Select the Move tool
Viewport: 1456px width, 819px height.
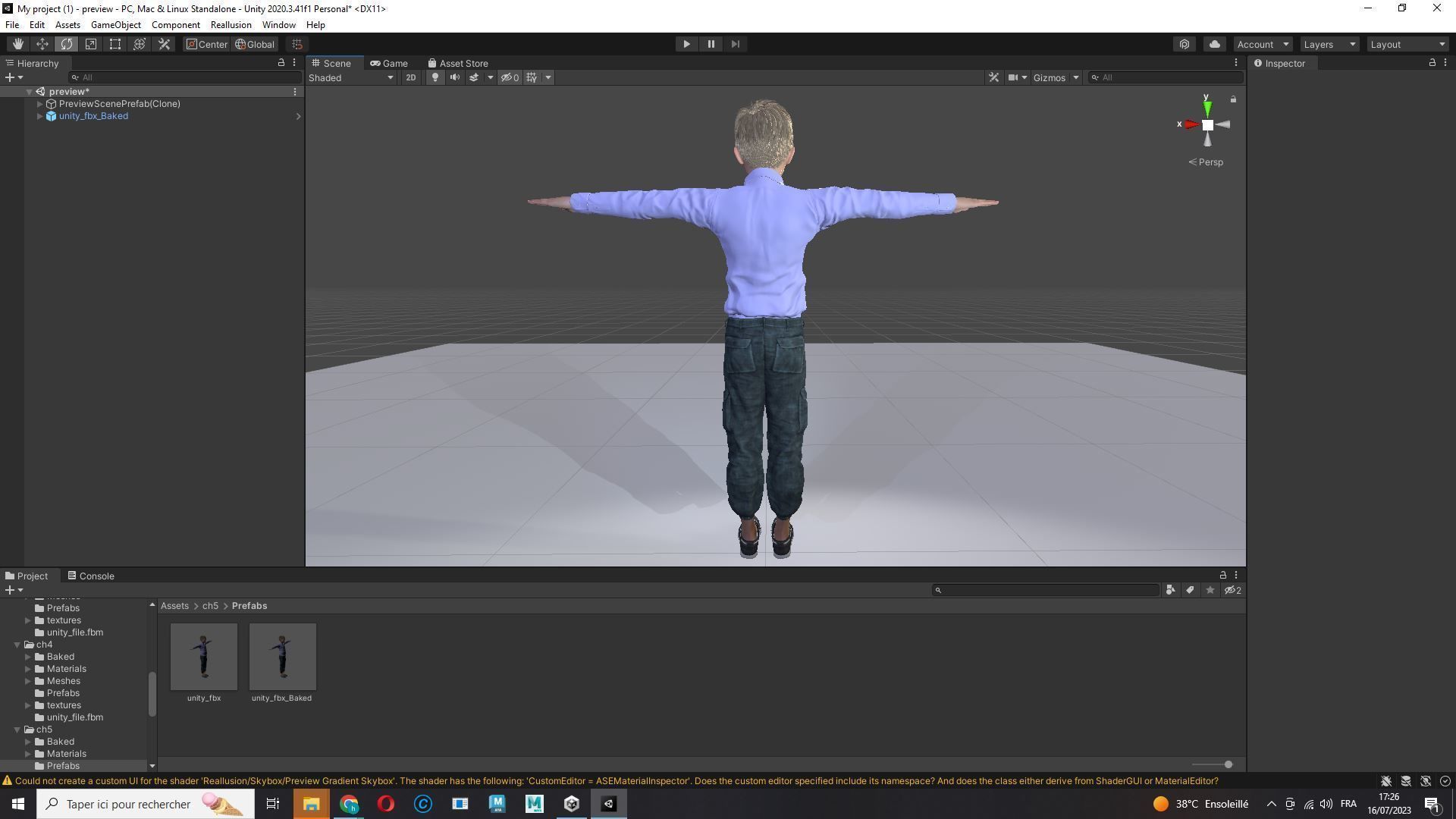click(42, 44)
